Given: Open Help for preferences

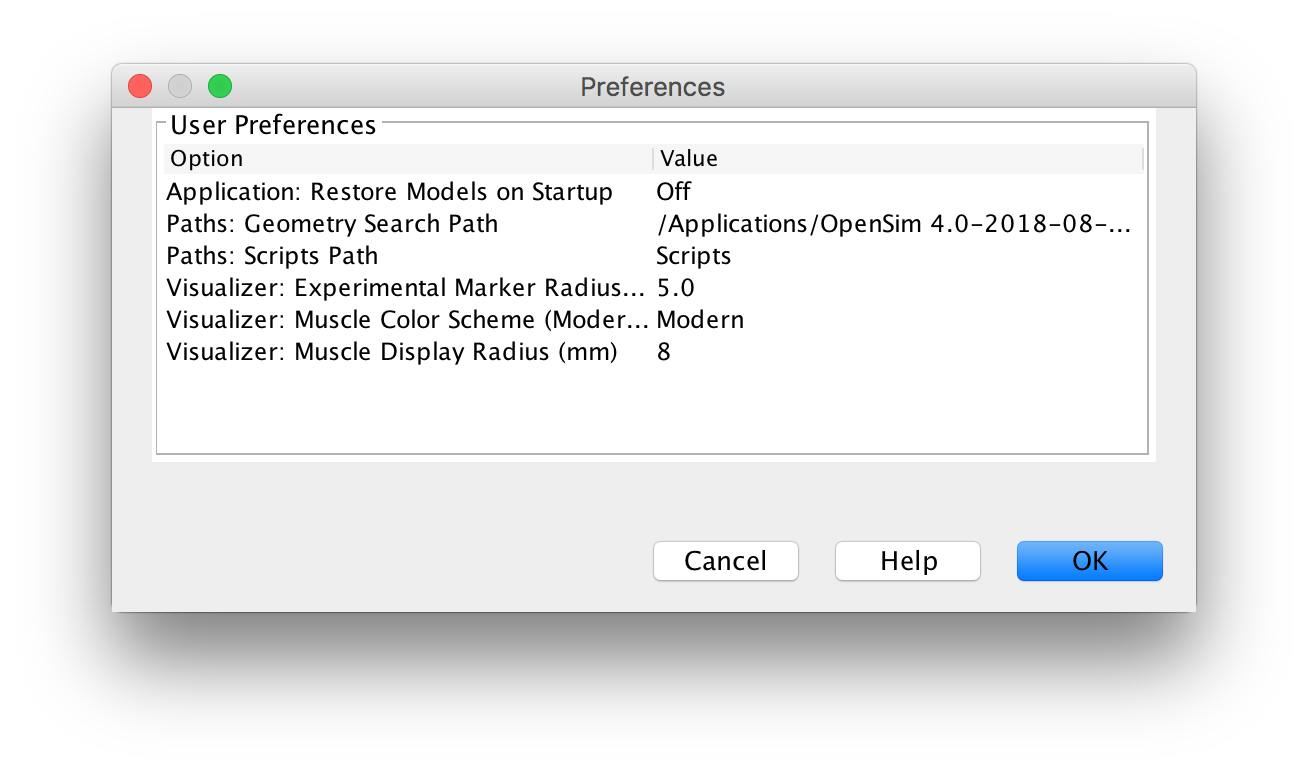Looking at the screenshot, I should [x=907, y=561].
